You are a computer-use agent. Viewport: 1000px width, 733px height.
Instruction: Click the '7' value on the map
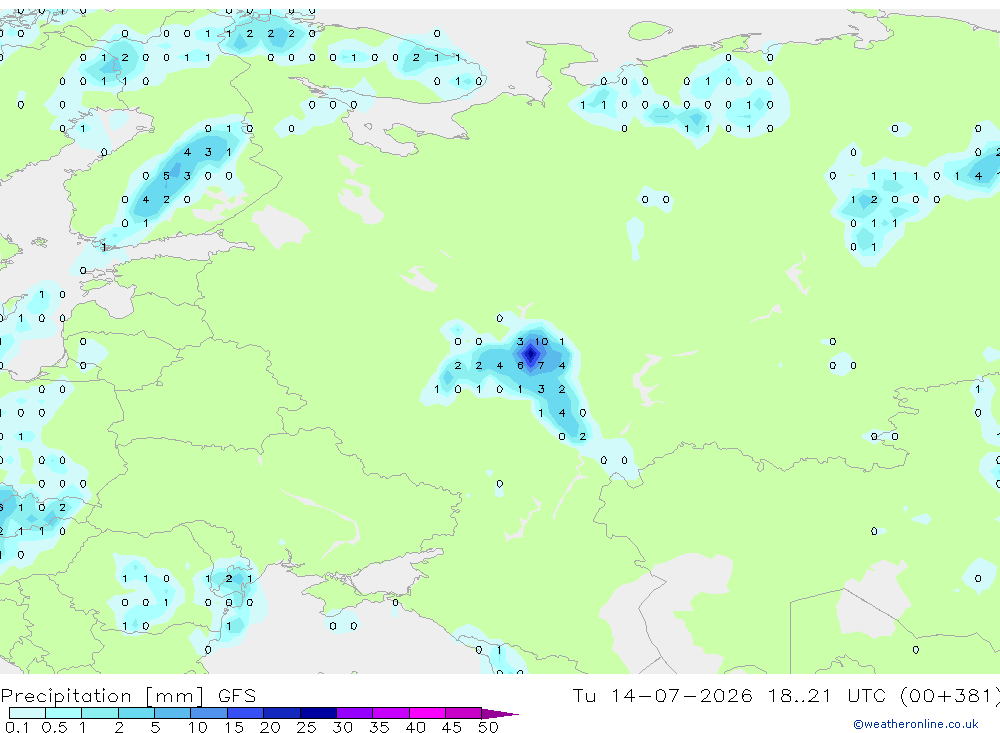541,366
